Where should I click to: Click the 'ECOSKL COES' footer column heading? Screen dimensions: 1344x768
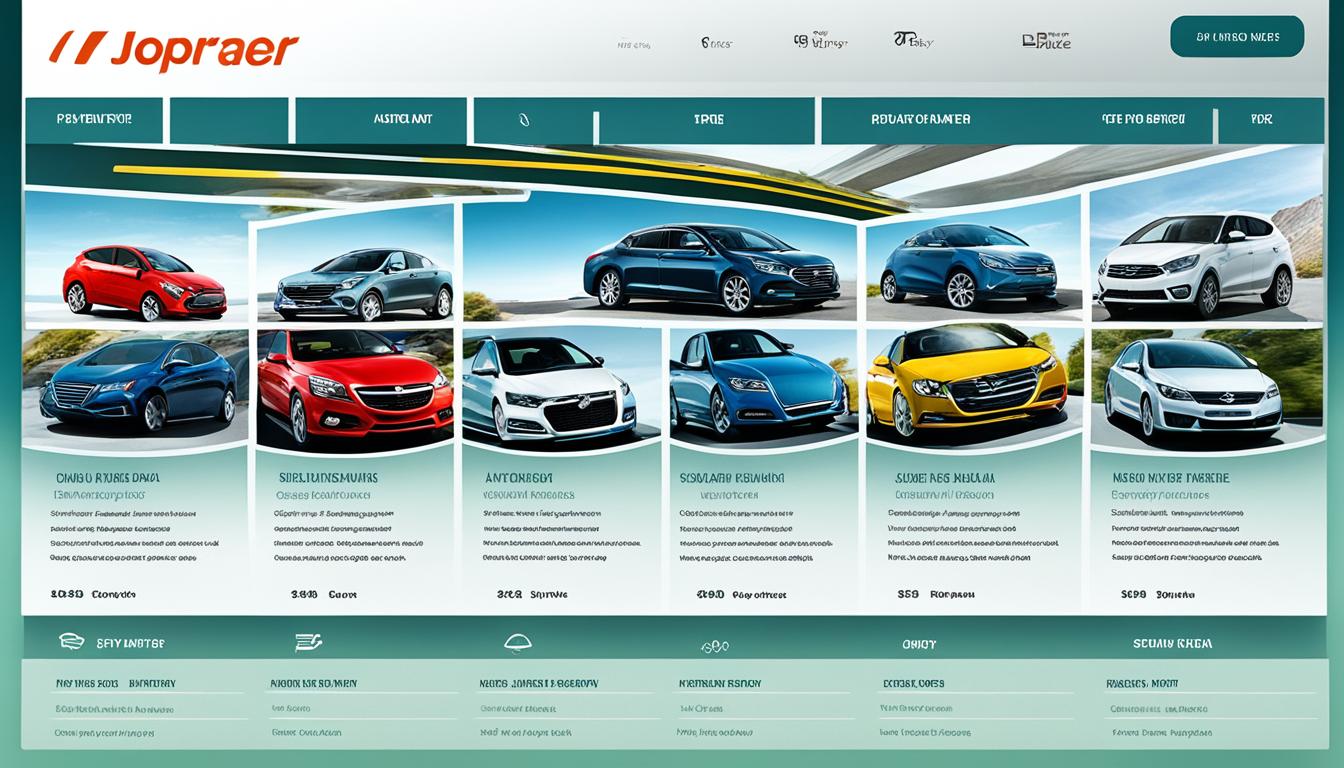coord(914,684)
